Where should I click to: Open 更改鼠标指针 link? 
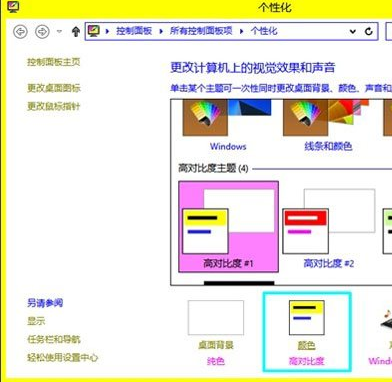click(54, 106)
